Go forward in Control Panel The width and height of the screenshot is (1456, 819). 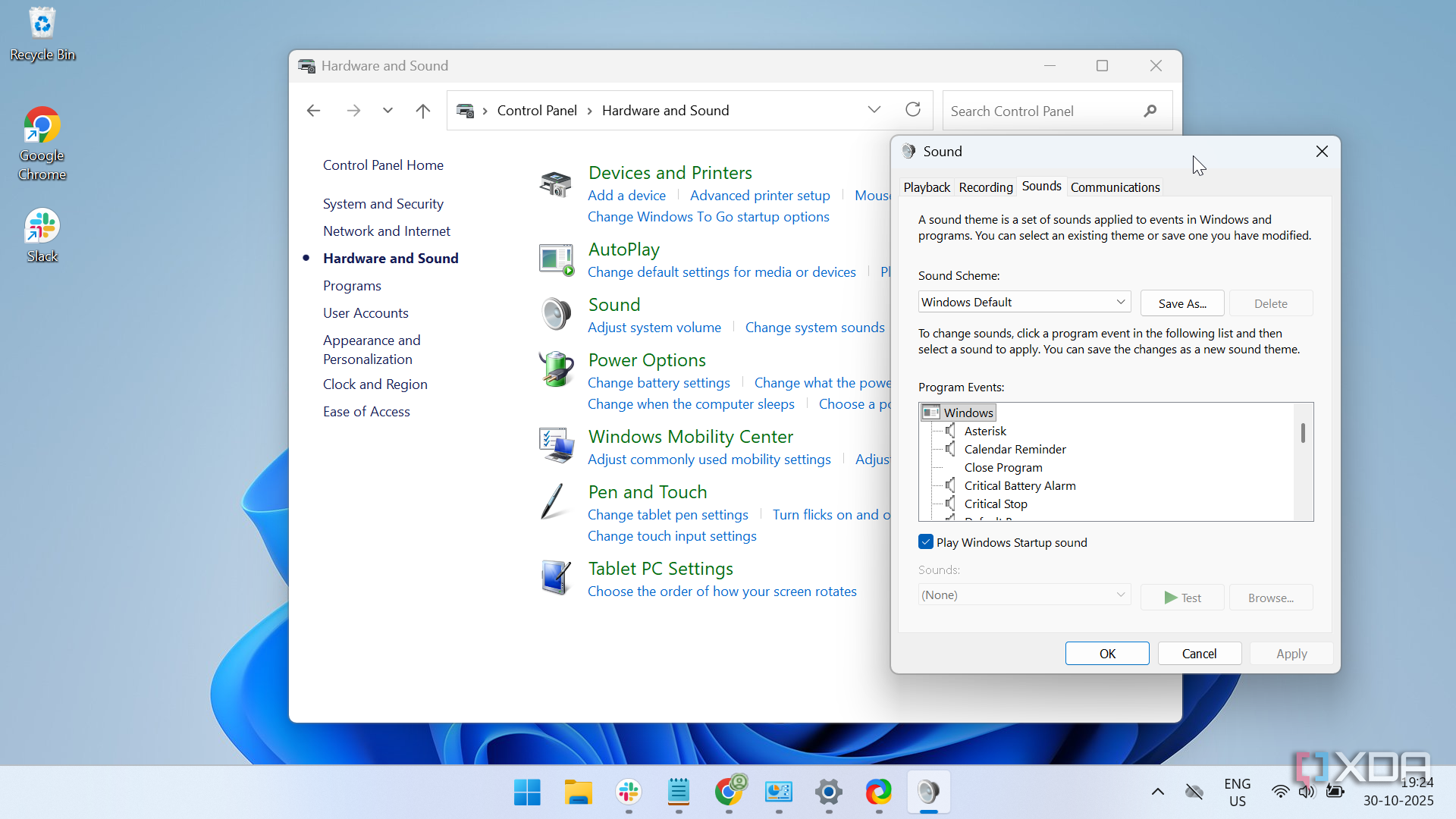pos(353,111)
